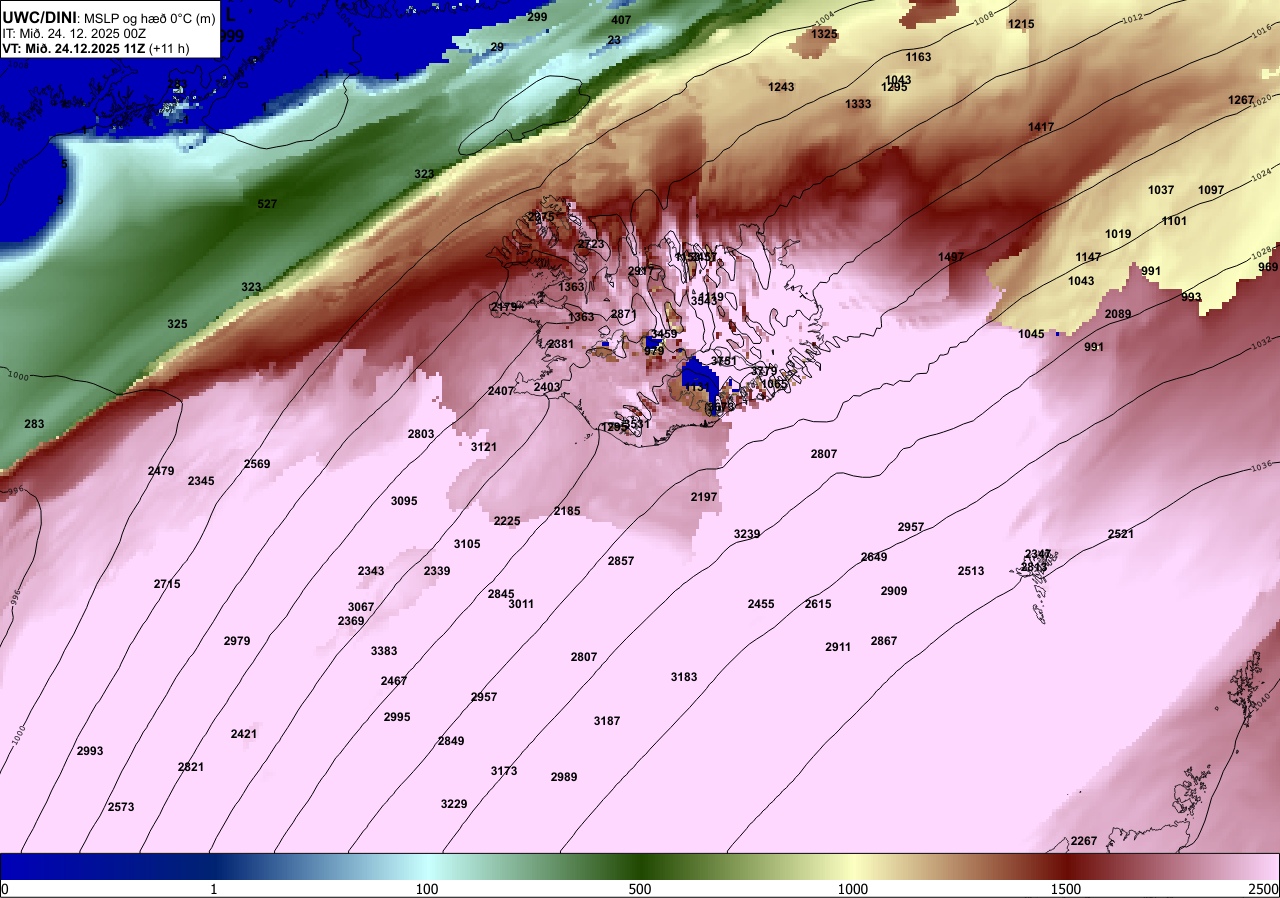Click the value 2715 on the map
Screen dimensions: 1280x898
click(167, 584)
